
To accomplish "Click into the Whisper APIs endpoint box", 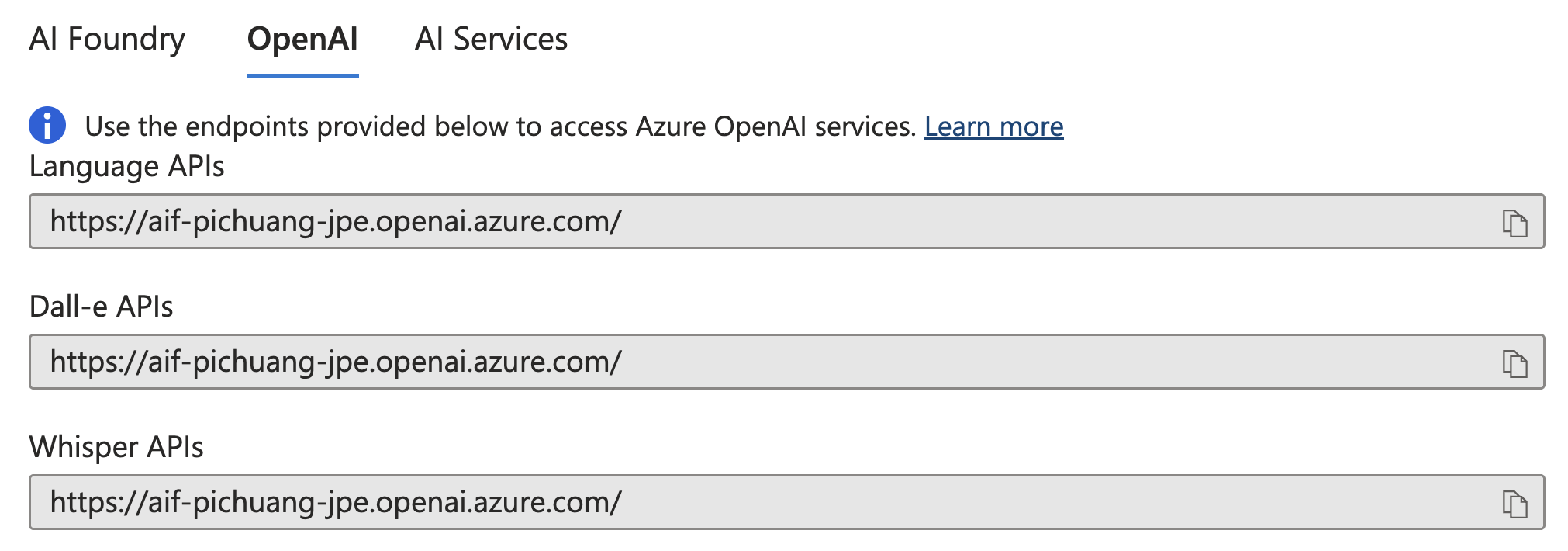I will tap(1008, 503).
